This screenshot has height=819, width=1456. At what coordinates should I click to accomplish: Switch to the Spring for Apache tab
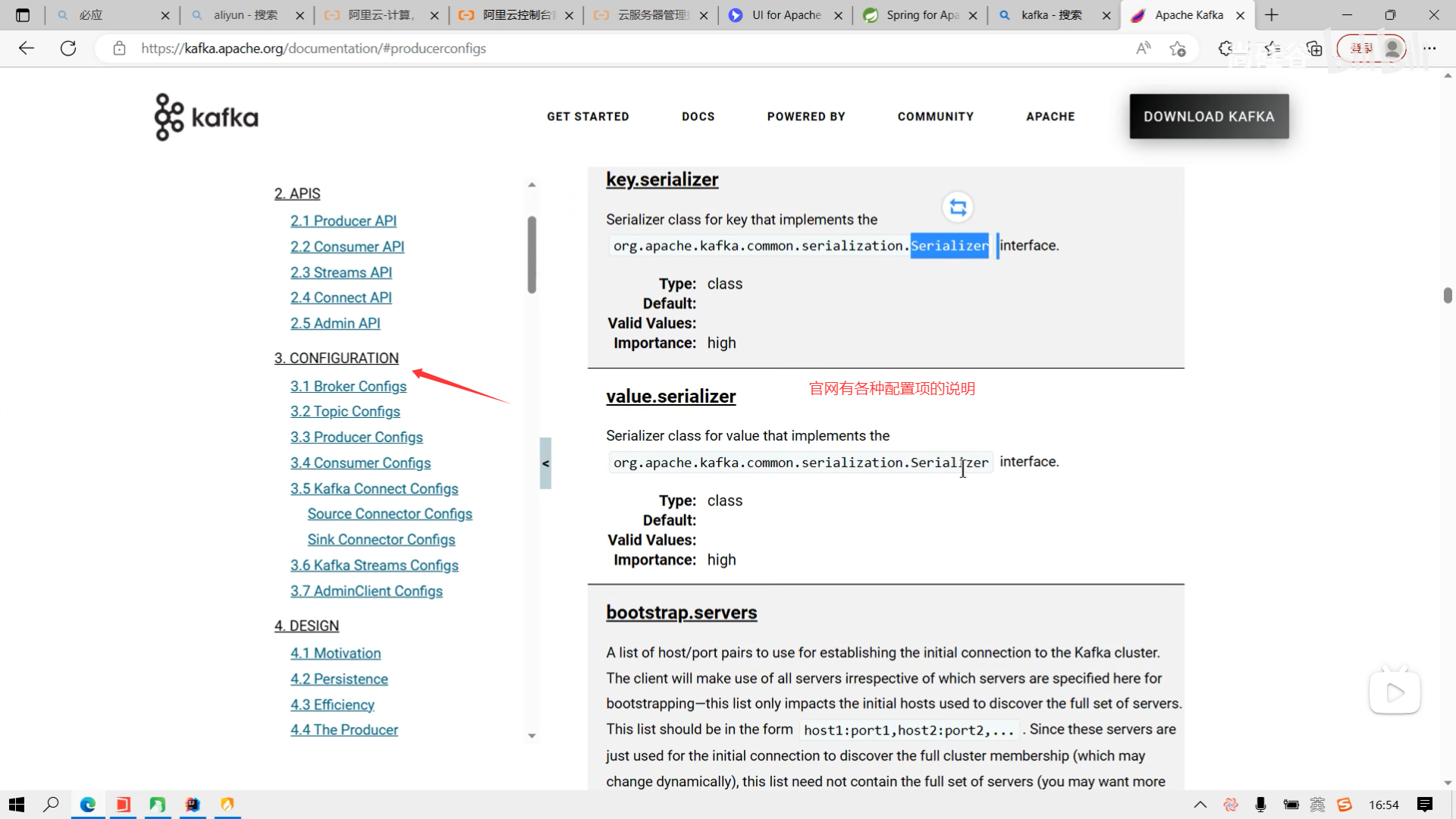coord(921,15)
